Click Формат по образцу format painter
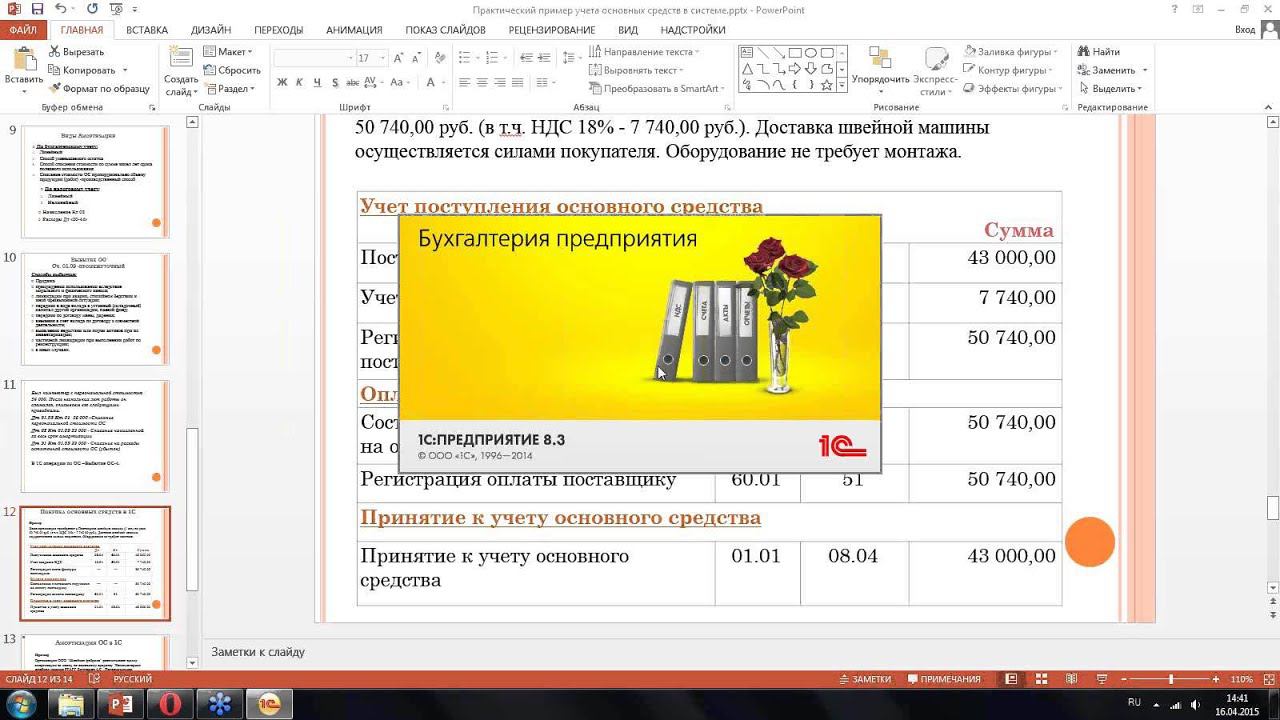This screenshot has width=1280, height=720. (98, 88)
